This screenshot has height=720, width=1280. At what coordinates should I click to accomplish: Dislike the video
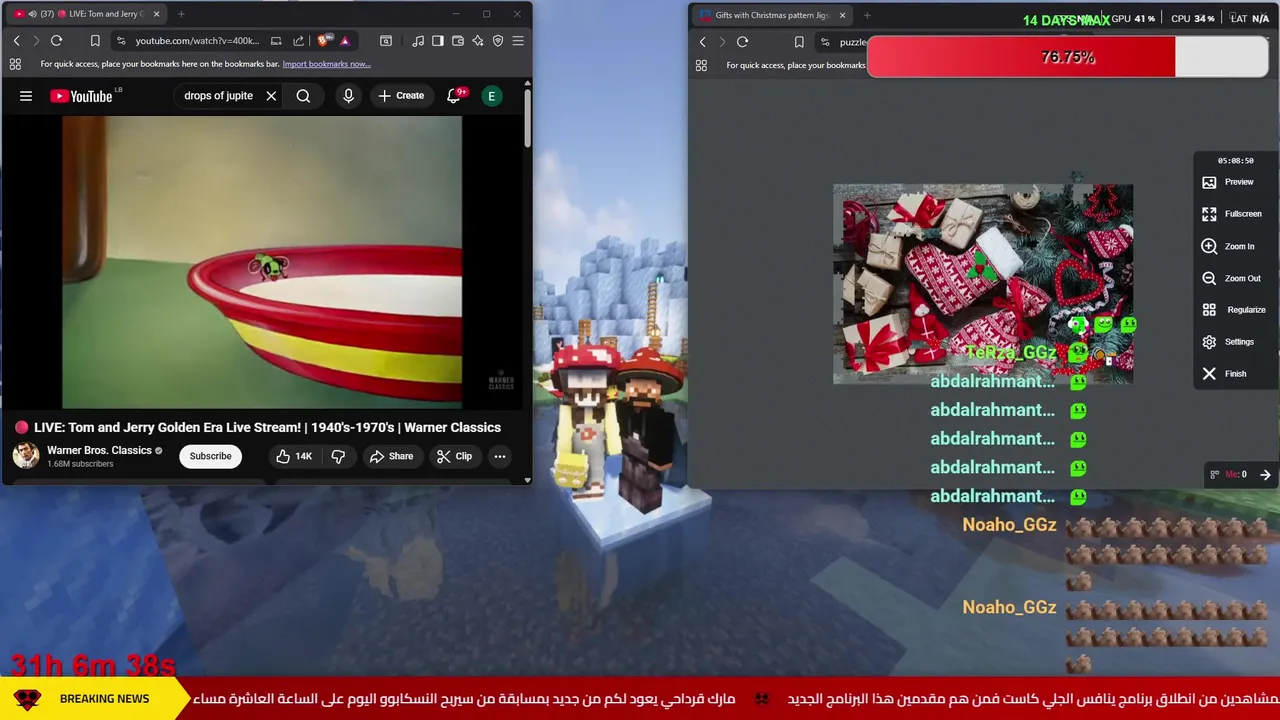[338, 456]
